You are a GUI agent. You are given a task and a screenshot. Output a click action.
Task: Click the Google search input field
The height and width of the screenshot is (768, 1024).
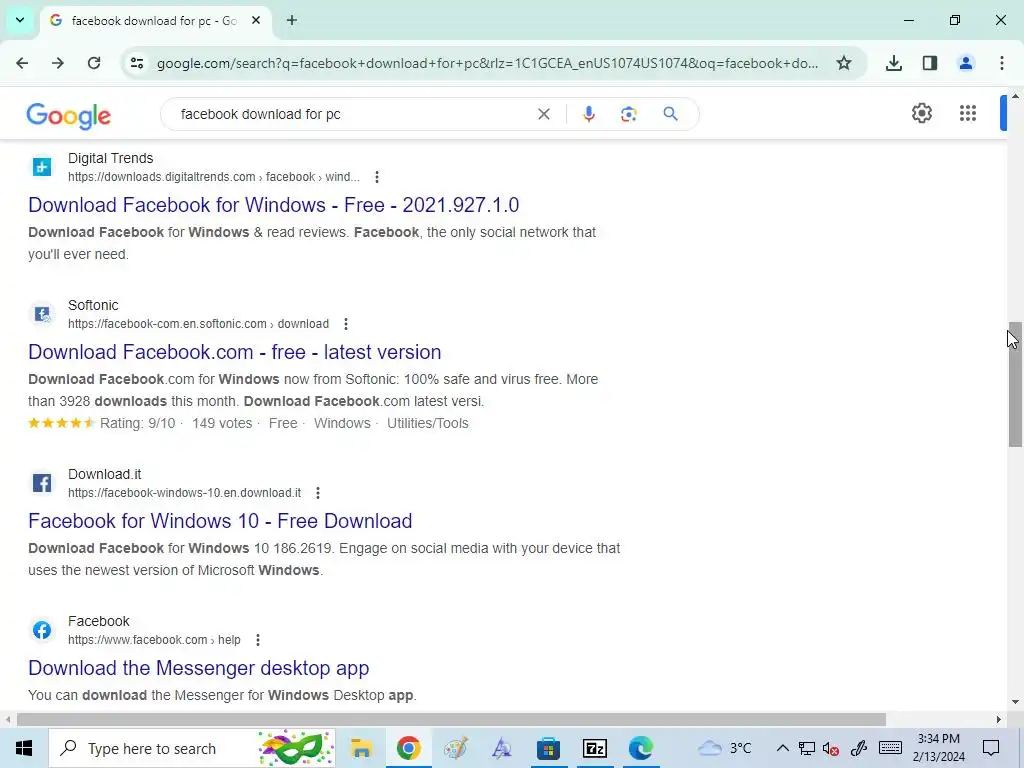(x=353, y=114)
